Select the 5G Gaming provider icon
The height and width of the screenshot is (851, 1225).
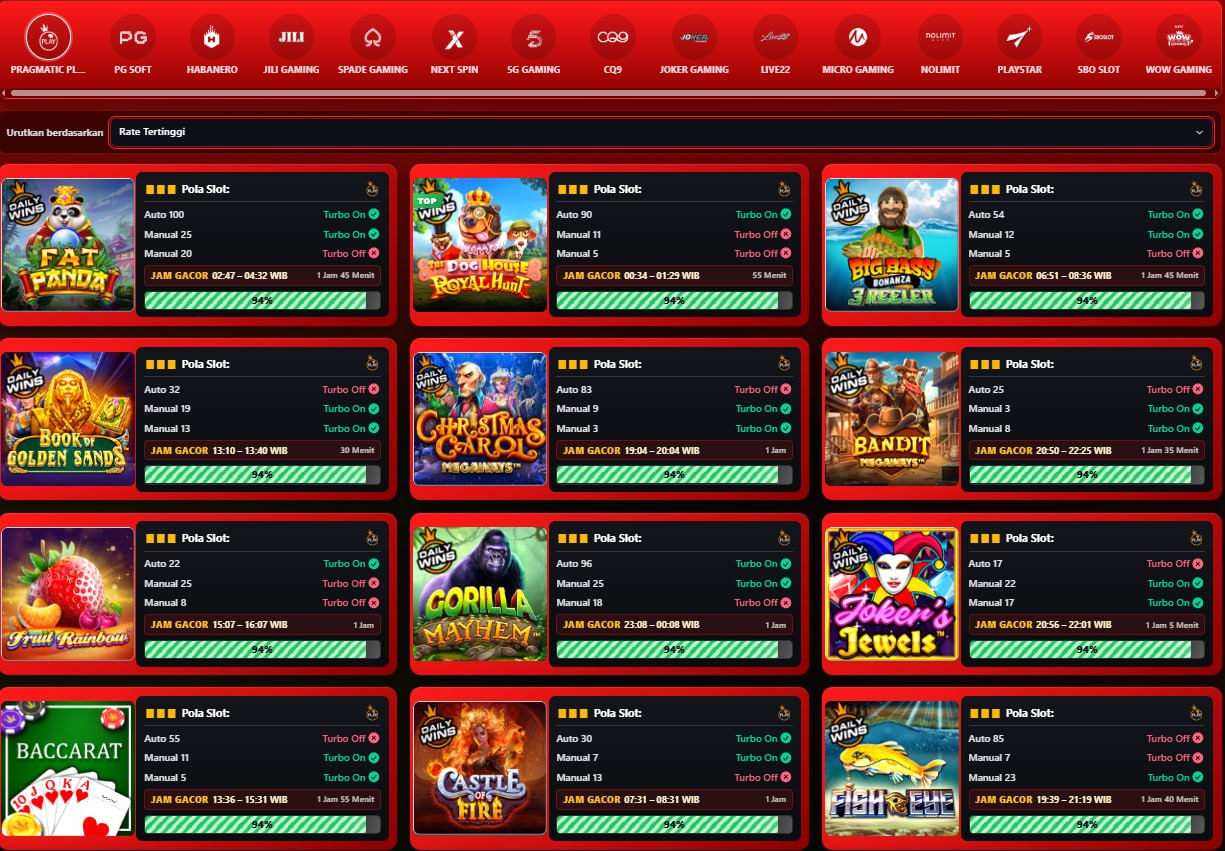(x=534, y=38)
